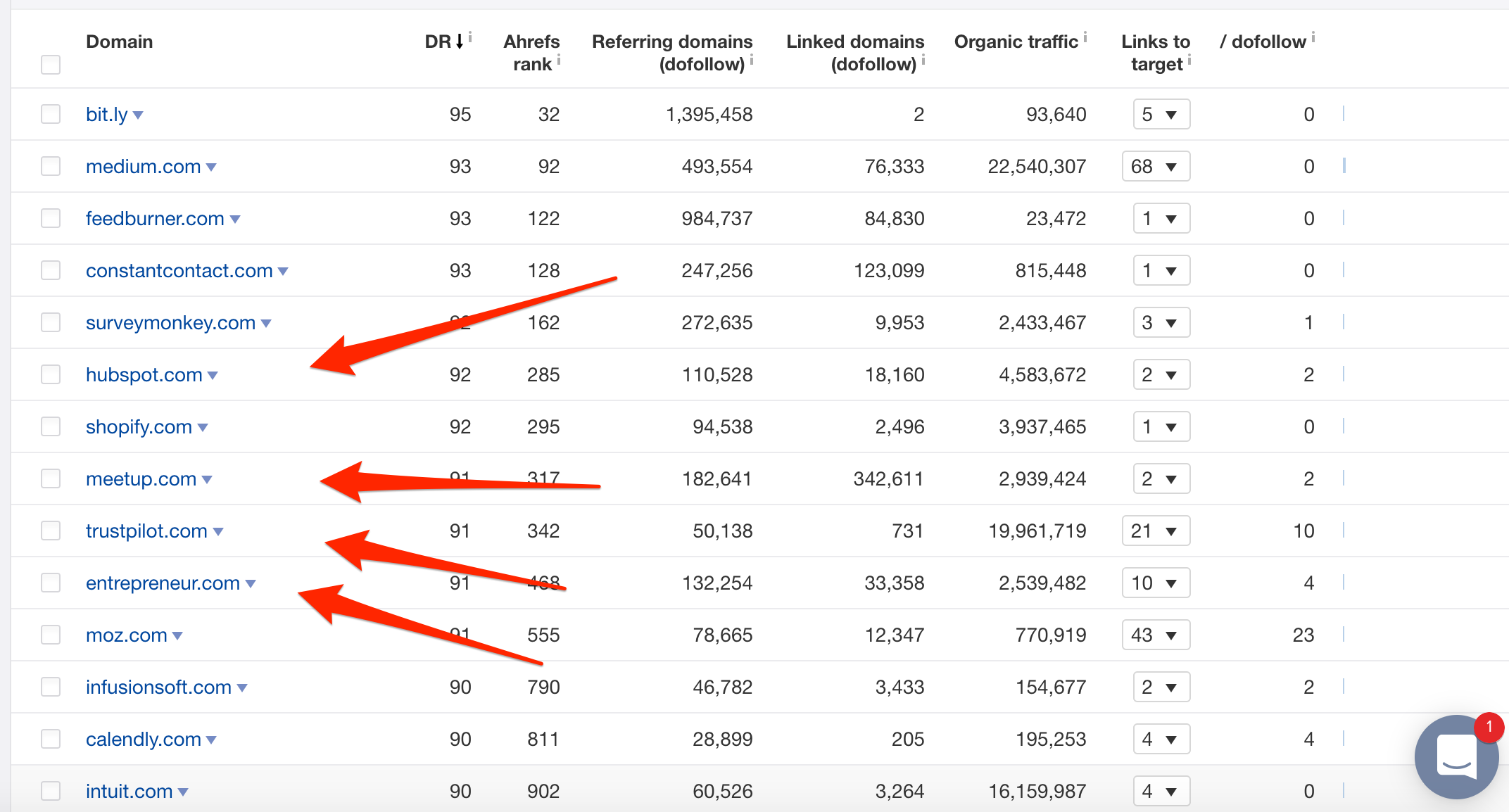This screenshot has width=1509, height=812.
Task: Sort by Linked domains (dofollow) header
Action: tap(855, 53)
